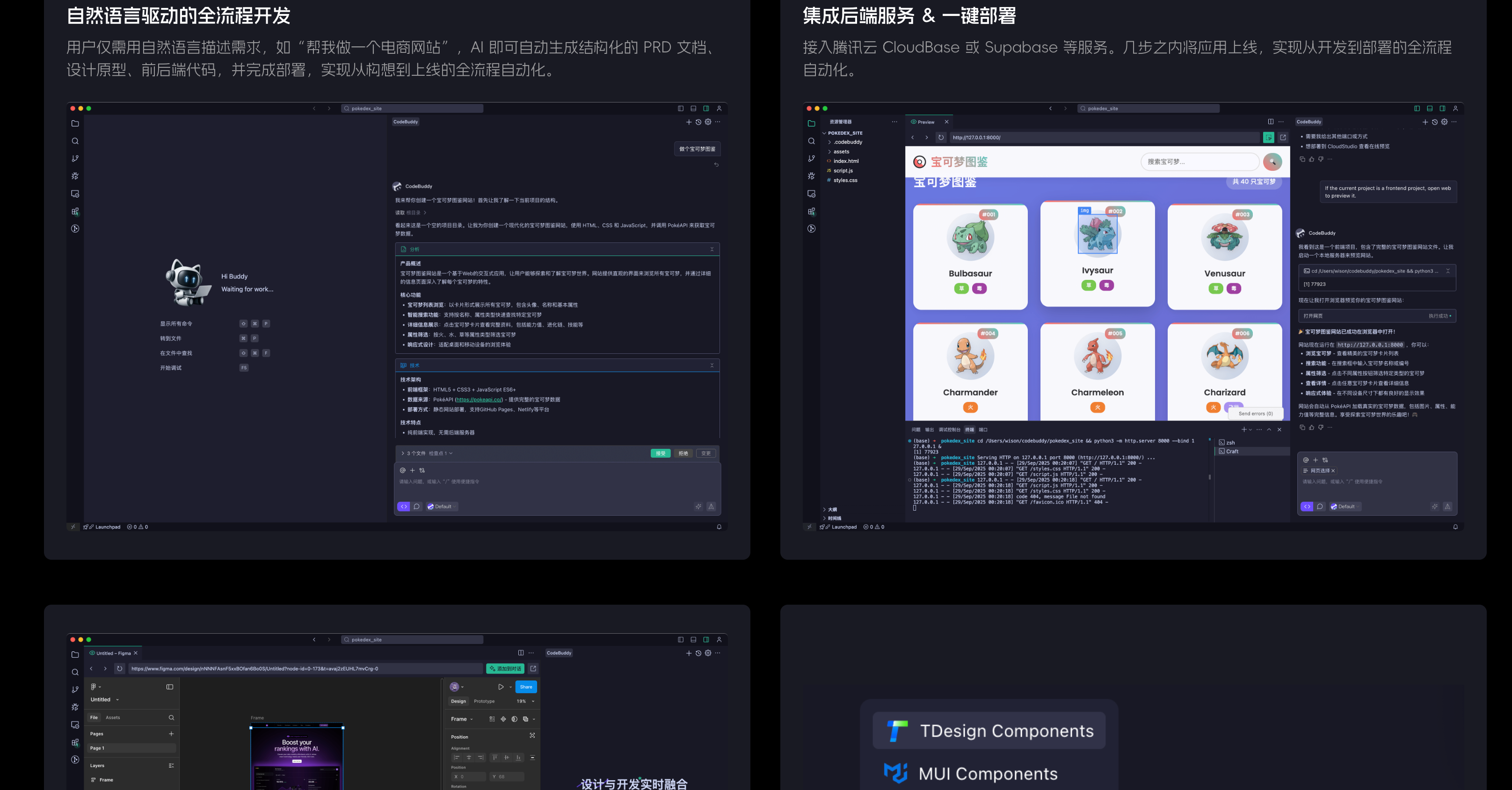Reload the 127.0.0.1:8000 preview page
The width and height of the screenshot is (1512, 790).
coord(941,138)
